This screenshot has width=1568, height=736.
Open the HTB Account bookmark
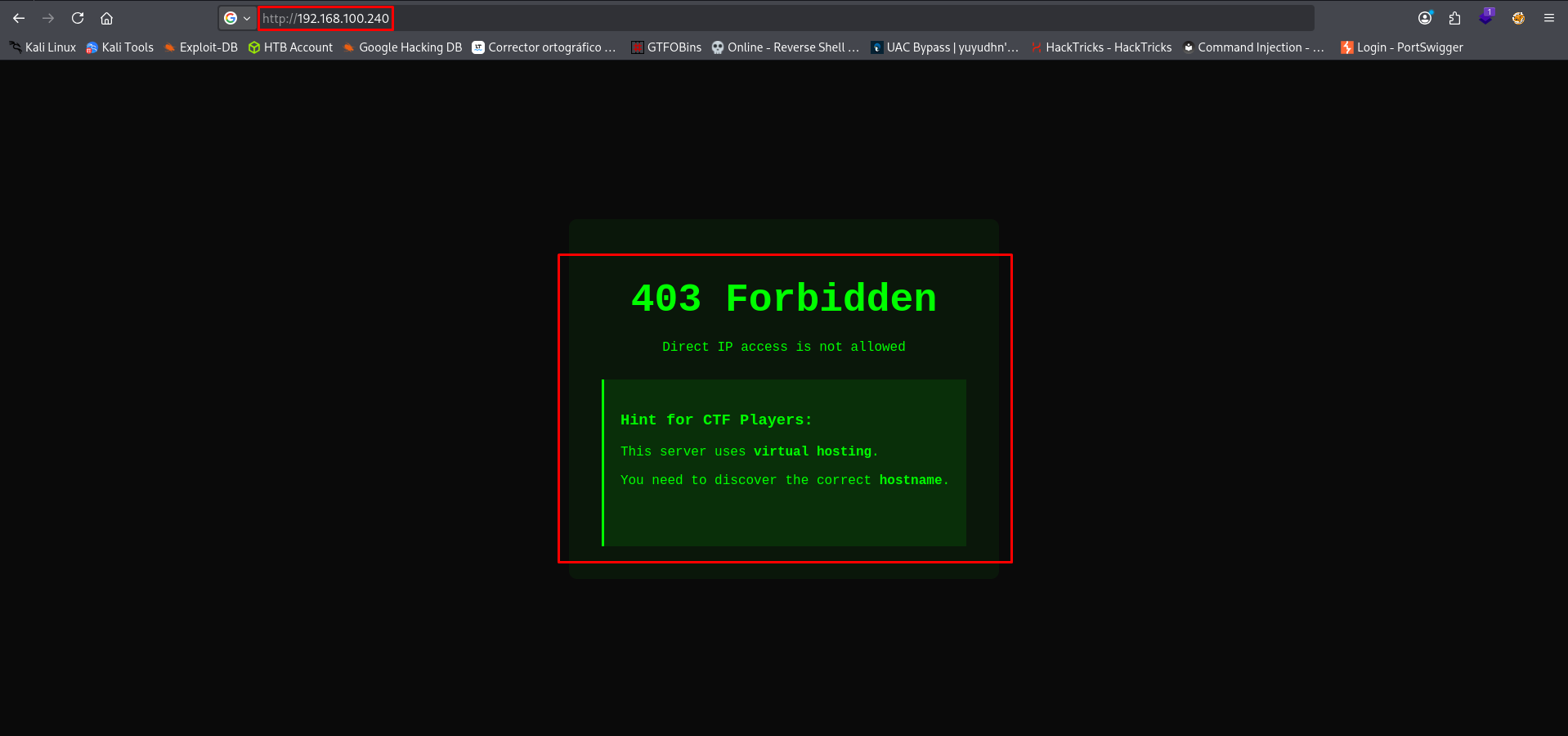(x=291, y=47)
